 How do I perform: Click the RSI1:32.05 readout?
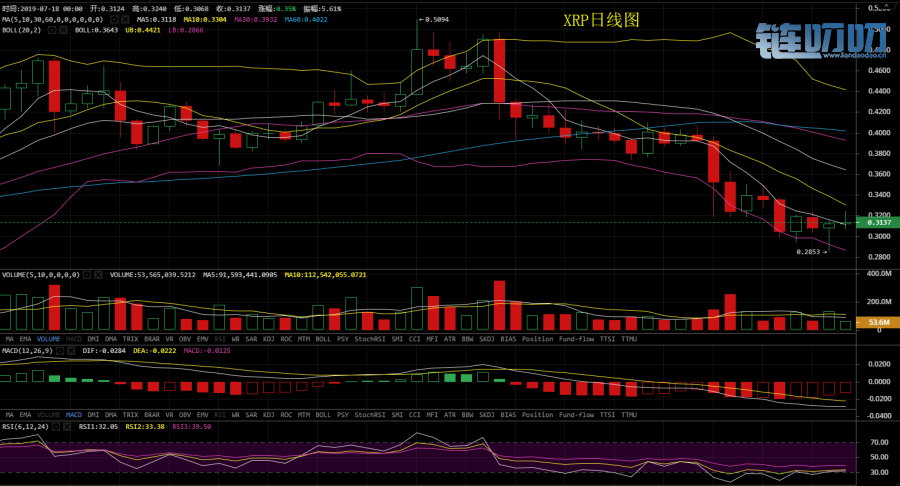pyautogui.click(x=98, y=427)
